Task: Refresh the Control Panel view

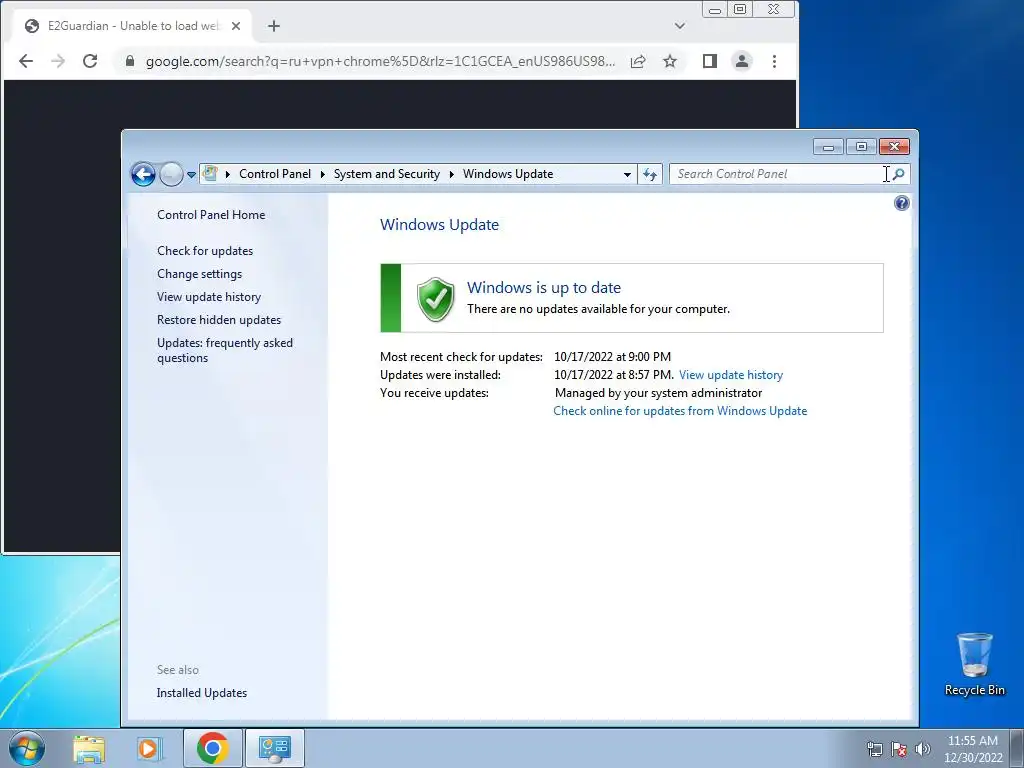Action: (650, 174)
